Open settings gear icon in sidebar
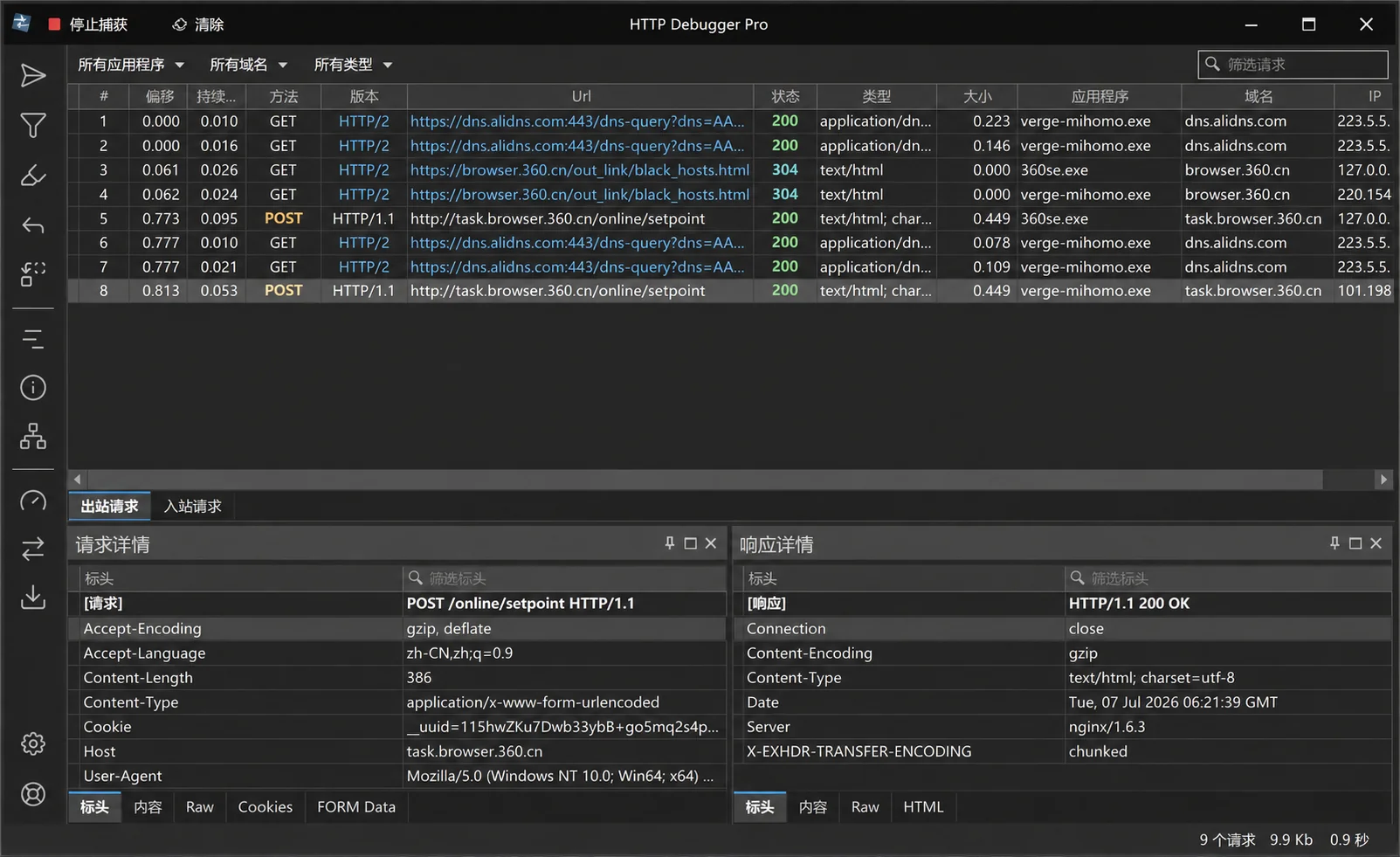This screenshot has height=857, width=1400. coord(33,743)
